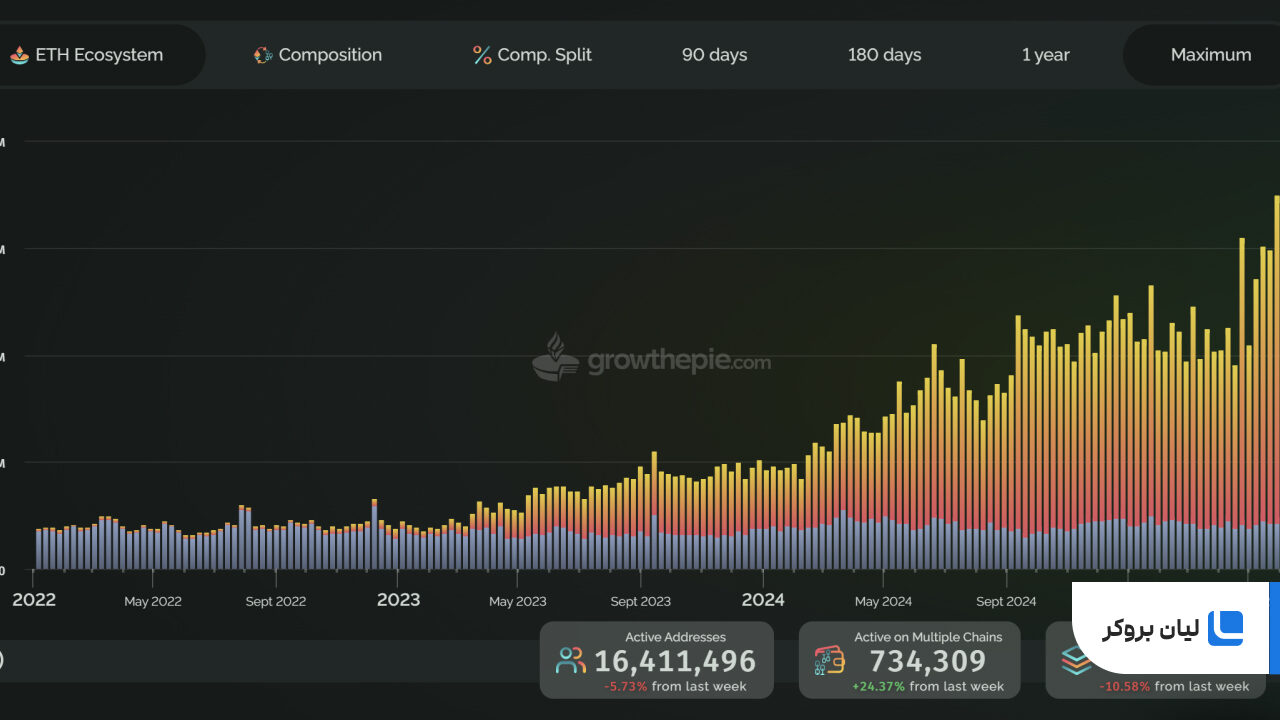Click the Comp. Split percent icon
The image size is (1281, 720).
(482, 55)
